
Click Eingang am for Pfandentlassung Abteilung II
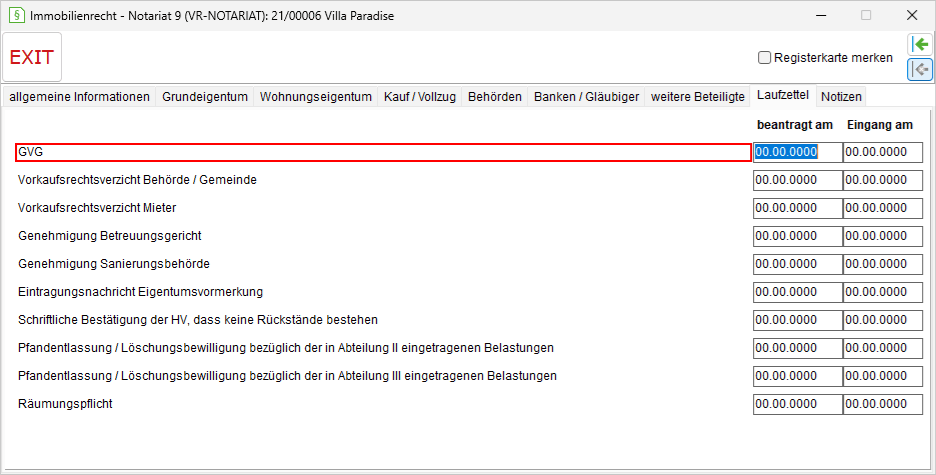pyautogui.click(x=883, y=348)
